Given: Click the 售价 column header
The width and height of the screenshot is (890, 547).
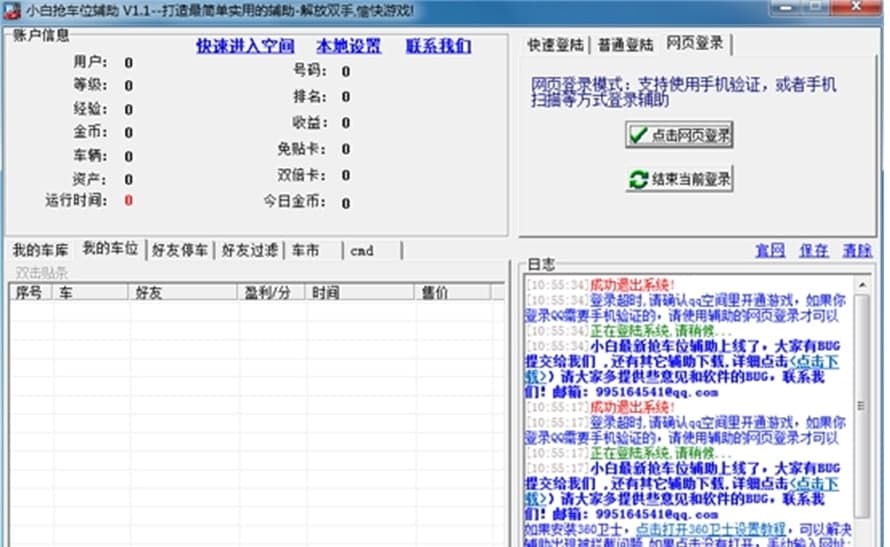Looking at the screenshot, I should point(452,292).
